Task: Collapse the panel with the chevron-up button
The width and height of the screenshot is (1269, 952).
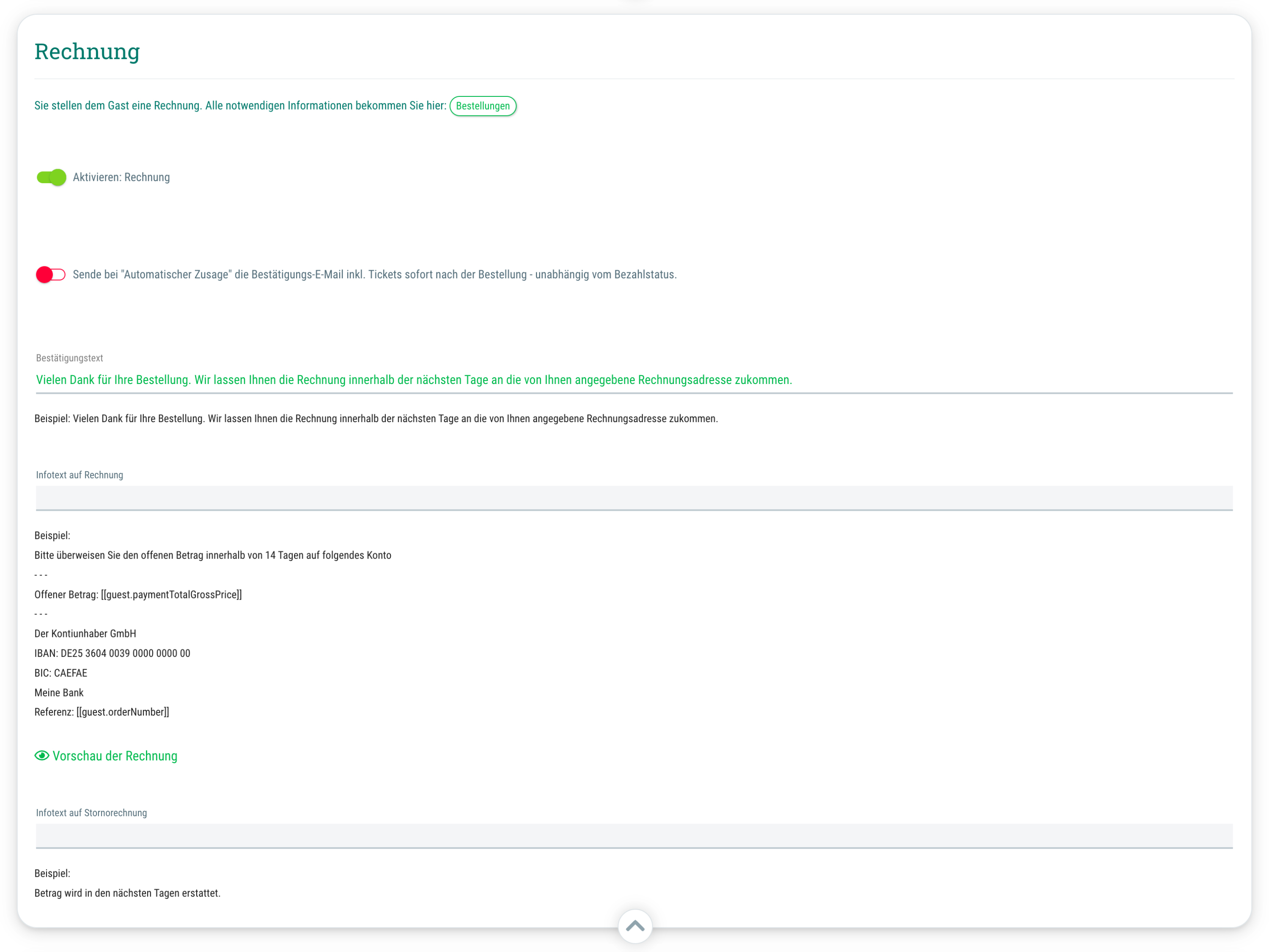Action: point(635,926)
